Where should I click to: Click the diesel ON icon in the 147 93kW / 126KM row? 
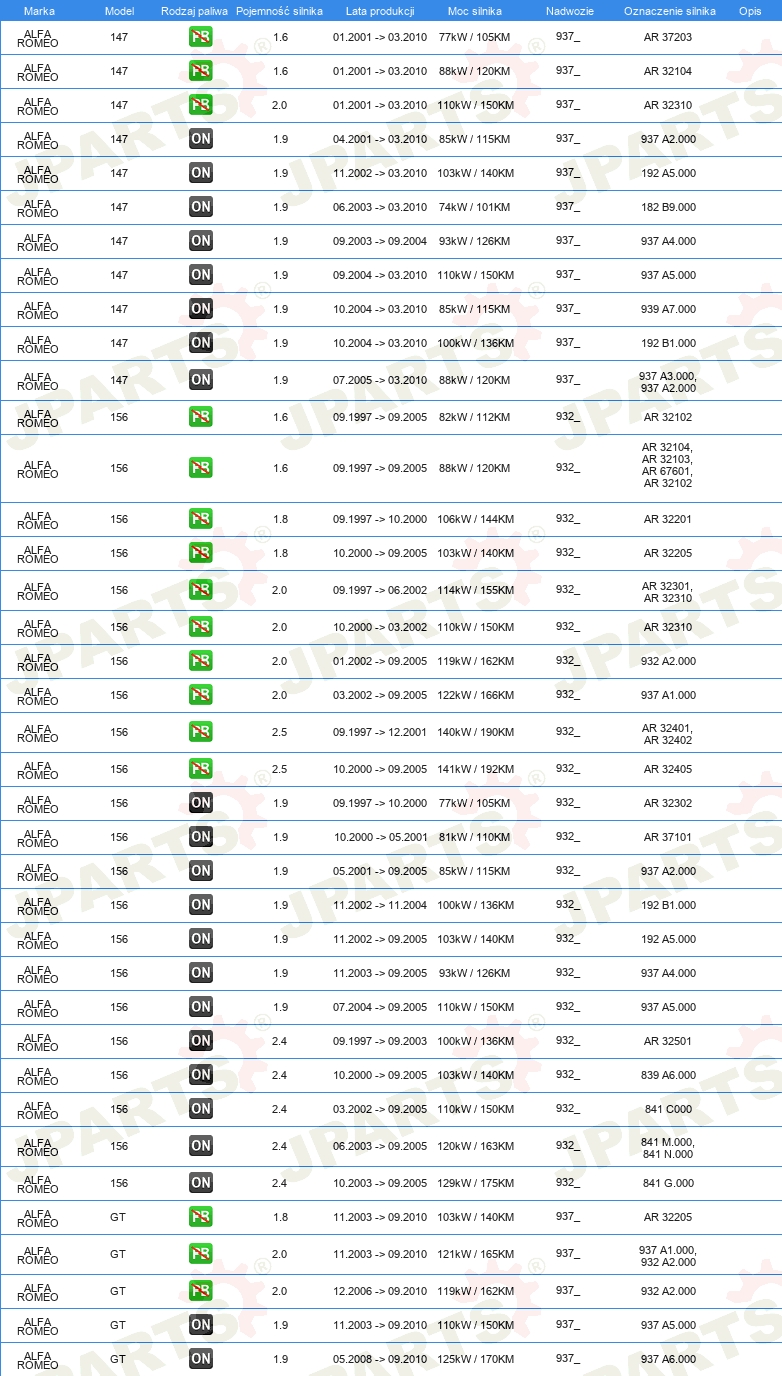point(201,242)
